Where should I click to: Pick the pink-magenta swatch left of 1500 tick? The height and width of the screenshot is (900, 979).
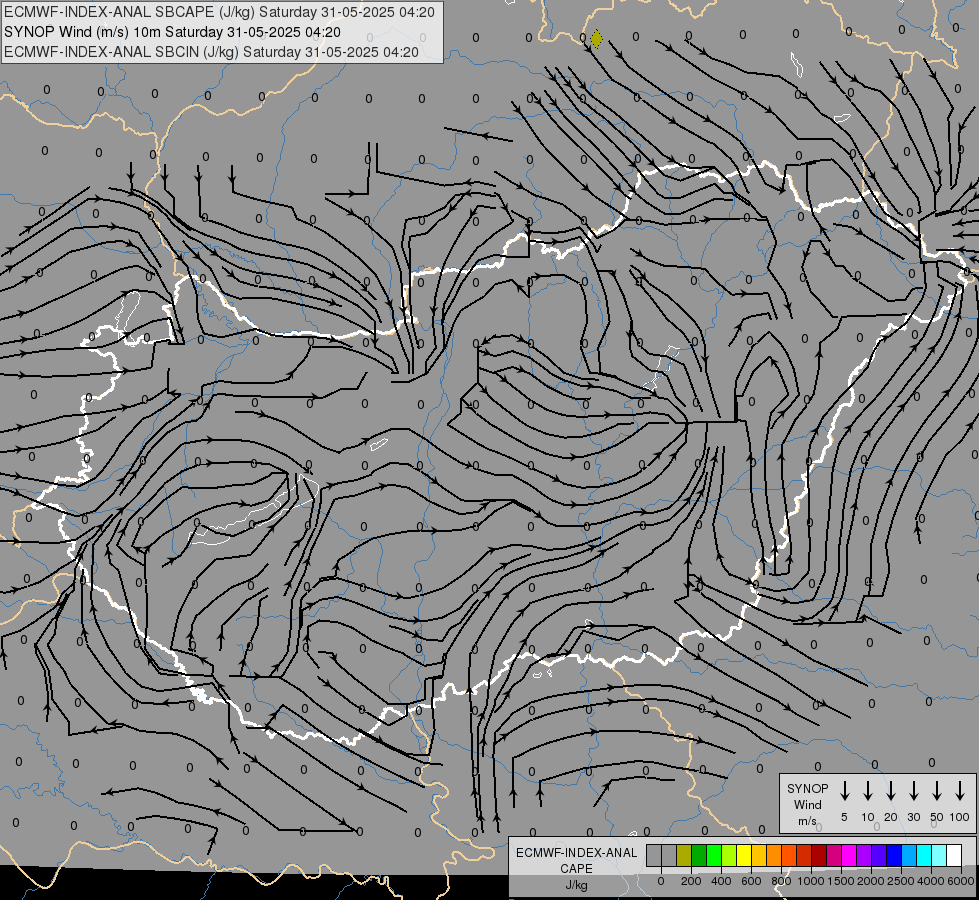tap(834, 855)
